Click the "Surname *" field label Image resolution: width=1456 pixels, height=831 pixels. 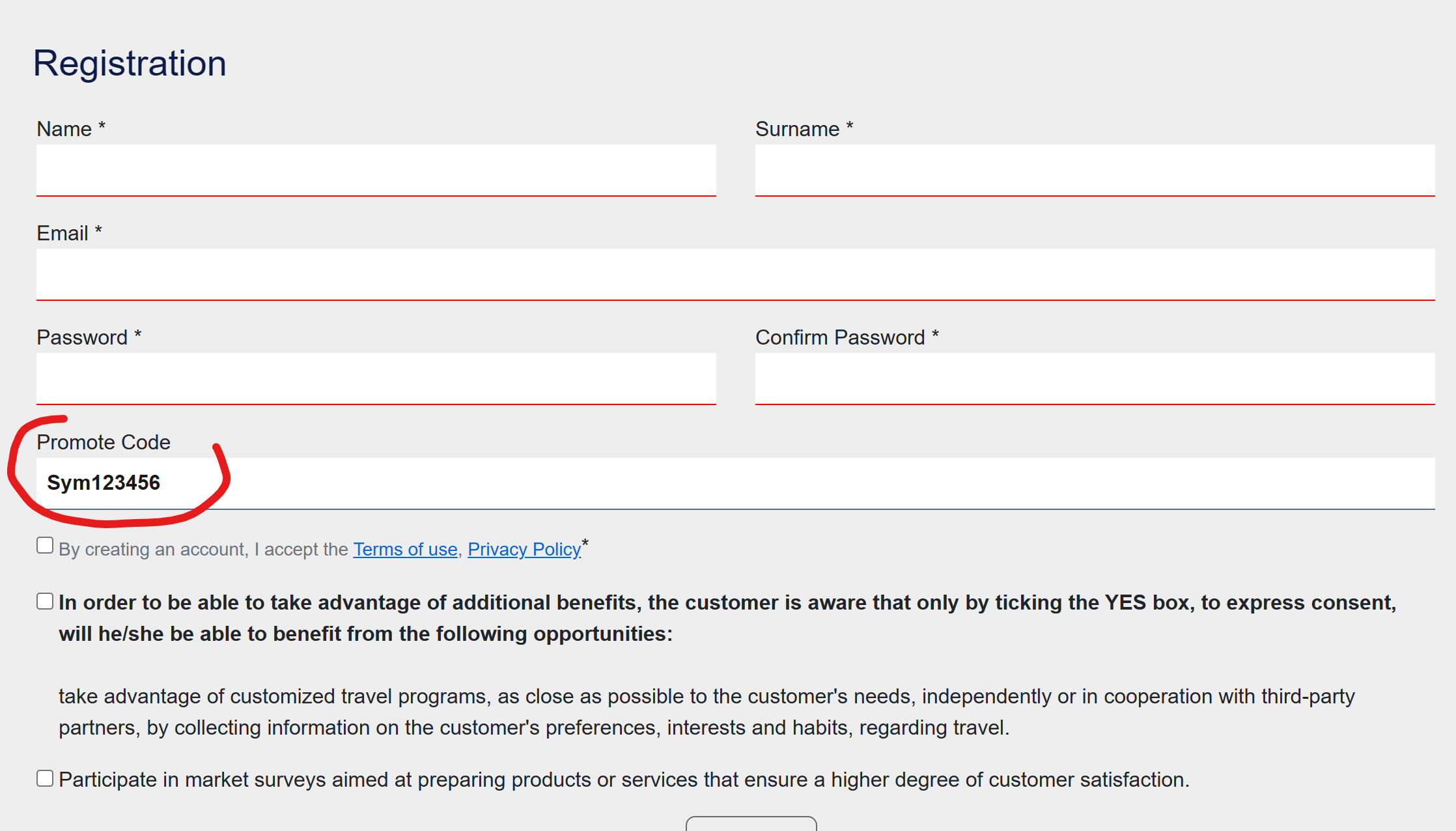[804, 129]
